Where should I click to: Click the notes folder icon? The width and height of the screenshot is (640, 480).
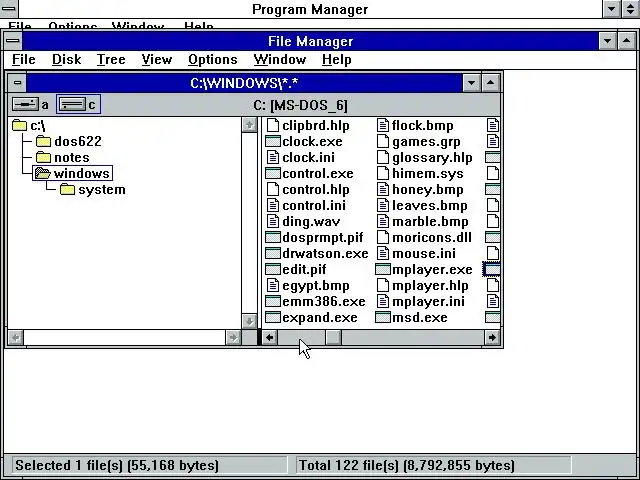(43, 157)
